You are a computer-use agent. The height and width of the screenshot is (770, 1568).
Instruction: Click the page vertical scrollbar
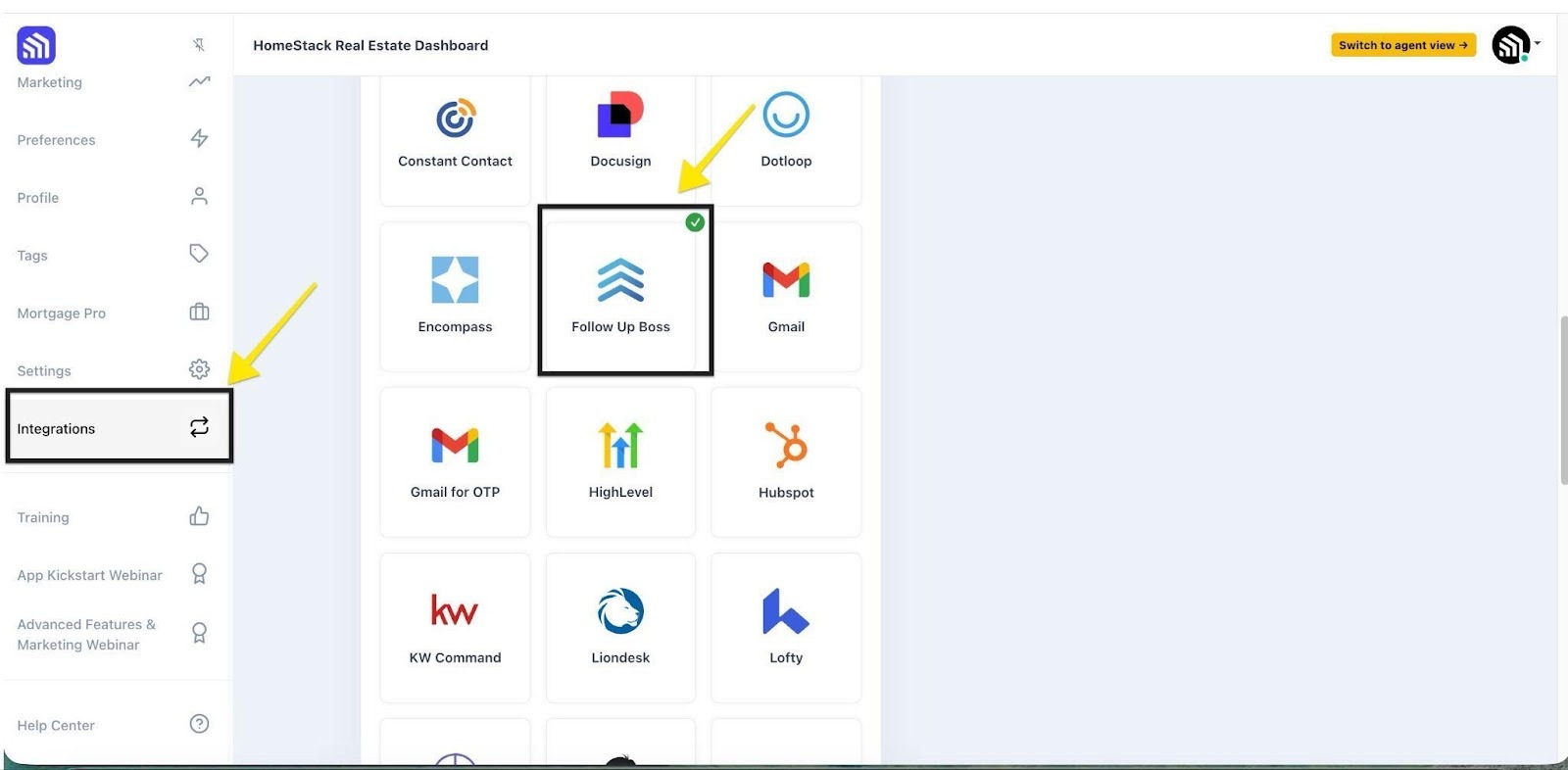click(x=1562, y=400)
